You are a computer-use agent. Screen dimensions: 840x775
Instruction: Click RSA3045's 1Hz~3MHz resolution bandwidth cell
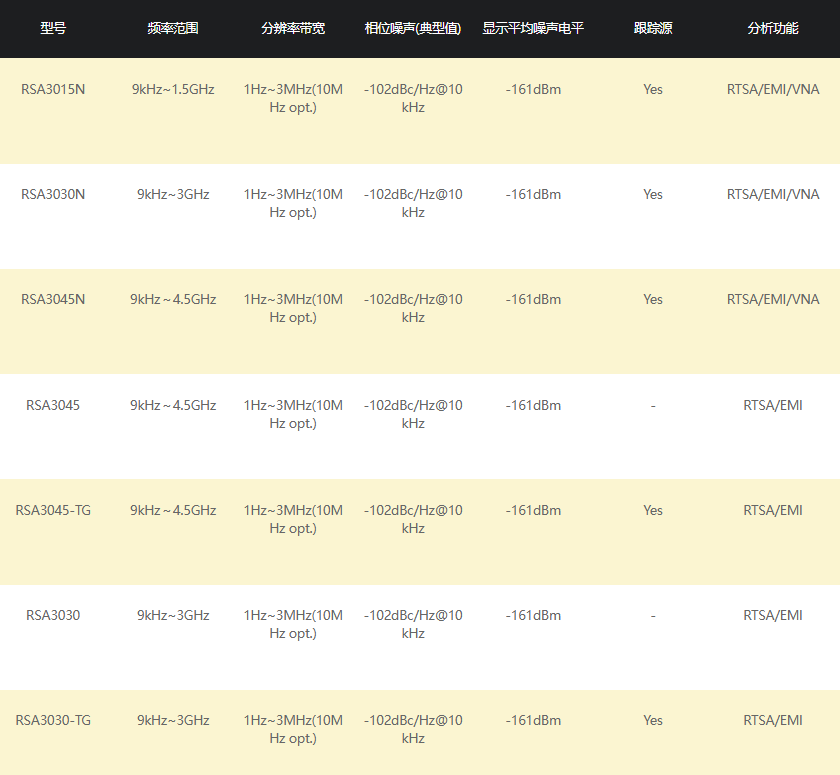click(x=293, y=415)
